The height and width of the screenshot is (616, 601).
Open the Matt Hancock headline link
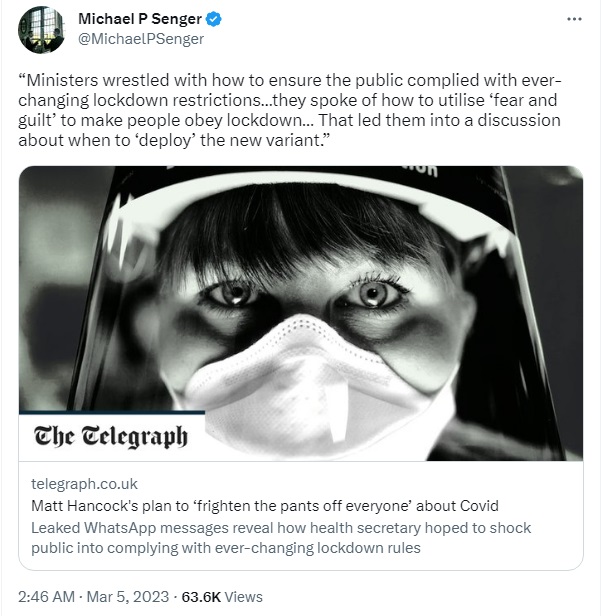tap(265, 506)
